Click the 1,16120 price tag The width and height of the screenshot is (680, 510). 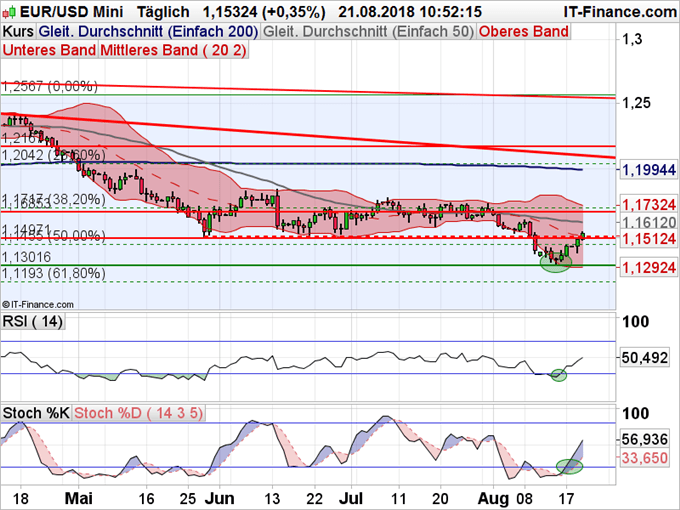tap(648, 223)
